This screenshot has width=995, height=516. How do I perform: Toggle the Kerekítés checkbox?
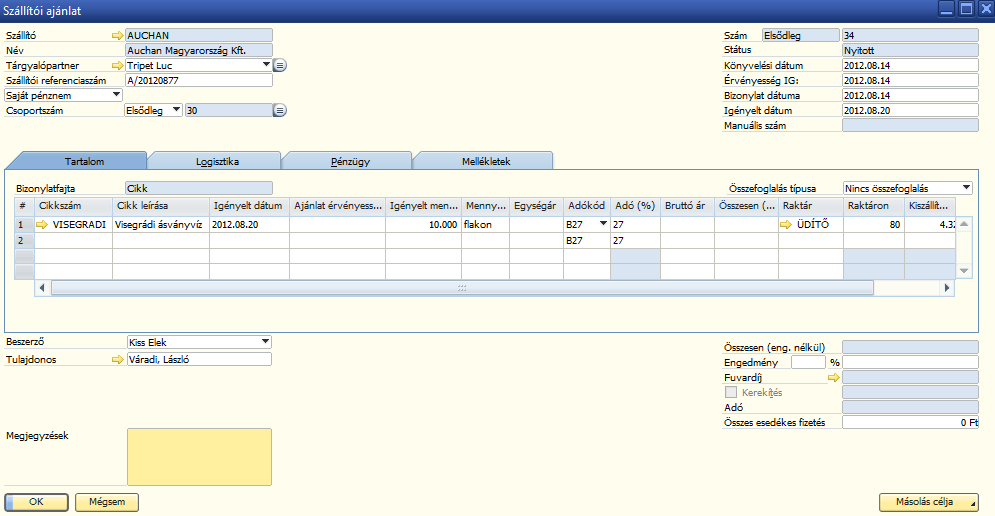coord(731,392)
